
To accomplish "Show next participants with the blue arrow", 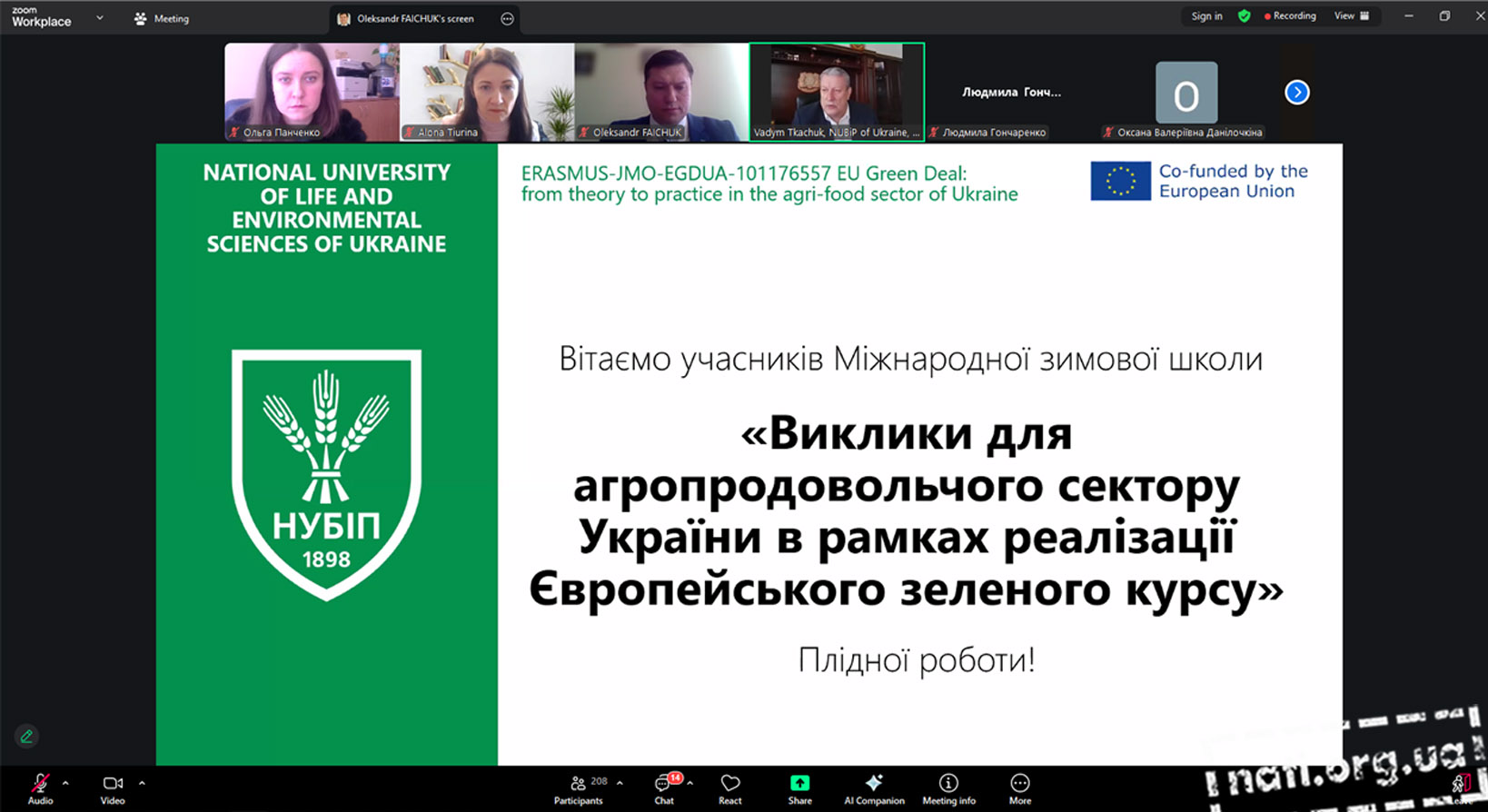I will pos(1296,93).
